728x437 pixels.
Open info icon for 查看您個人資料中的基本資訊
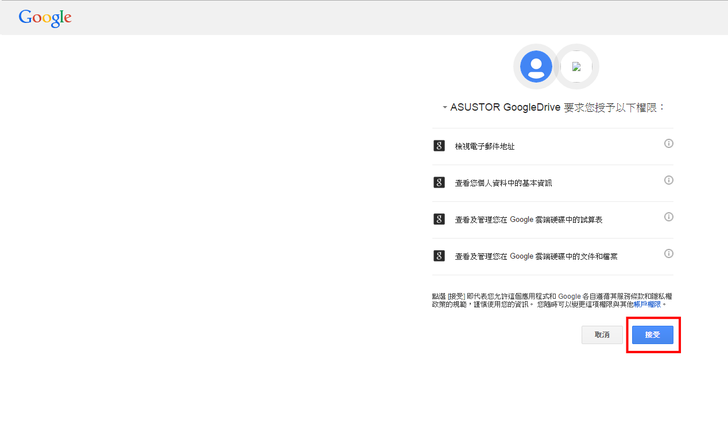[669, 180]
